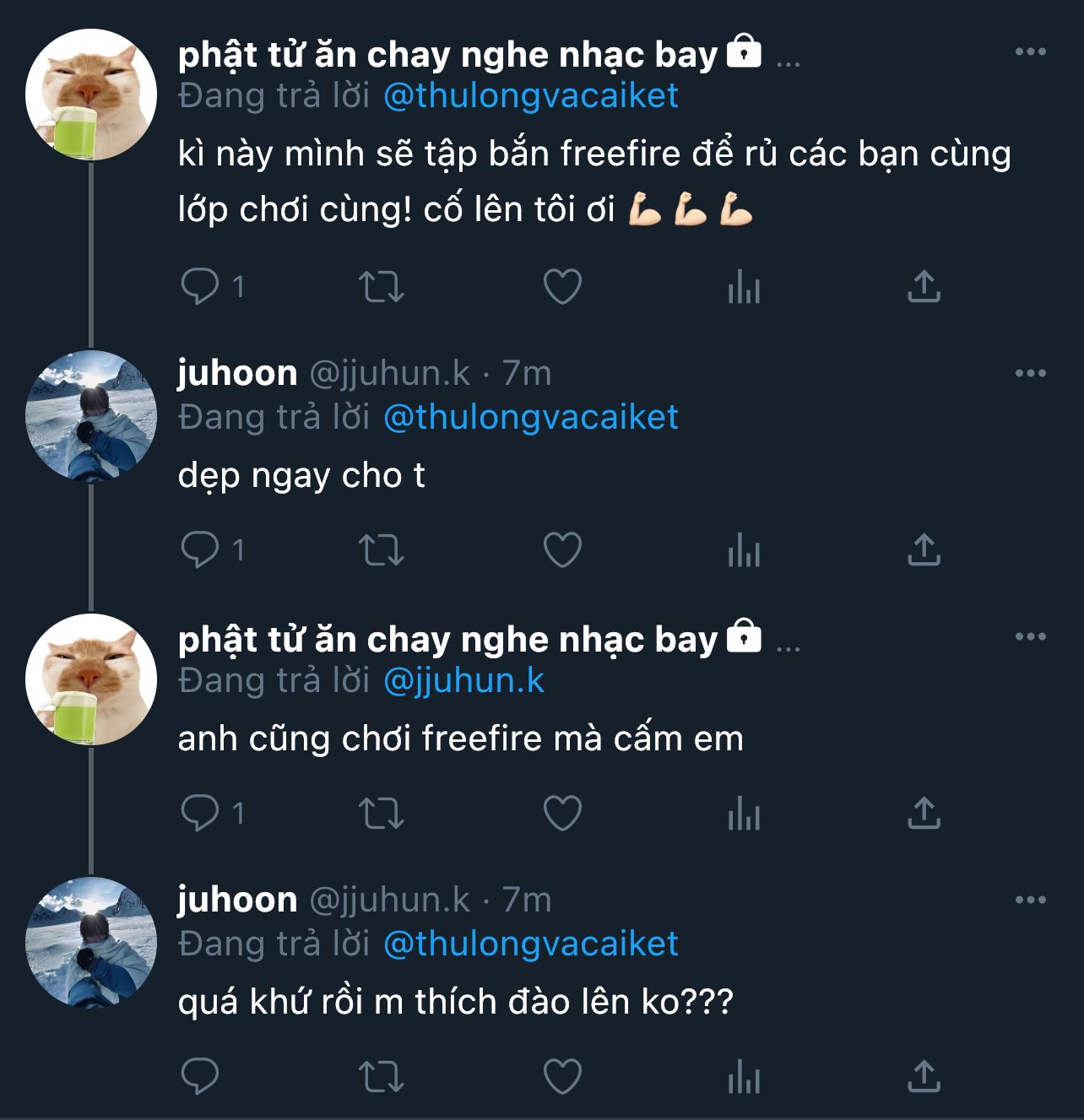The width and height of the screenshot is (1084, 1120).
Task: Open juhoon's snowy mountain profile picture
Action: pyautogui.click(x=91, y=415)
